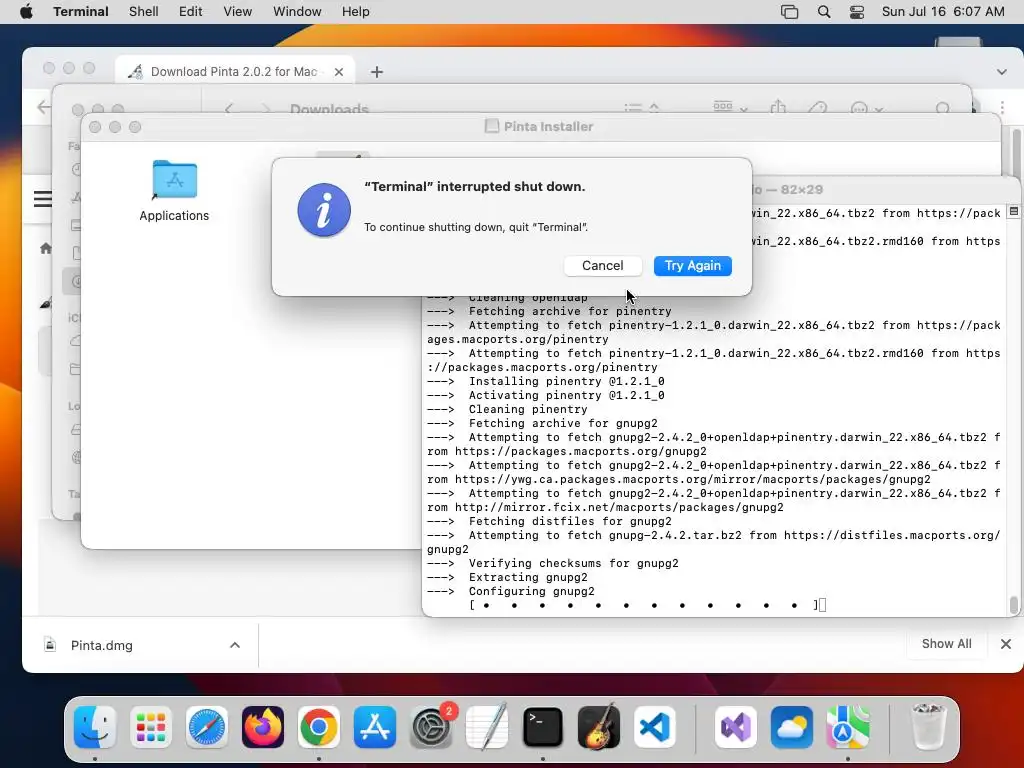Viewport: 1024px width, 768px height.
Task: Open the Applications folder shortcut
Action: [174, 191]
